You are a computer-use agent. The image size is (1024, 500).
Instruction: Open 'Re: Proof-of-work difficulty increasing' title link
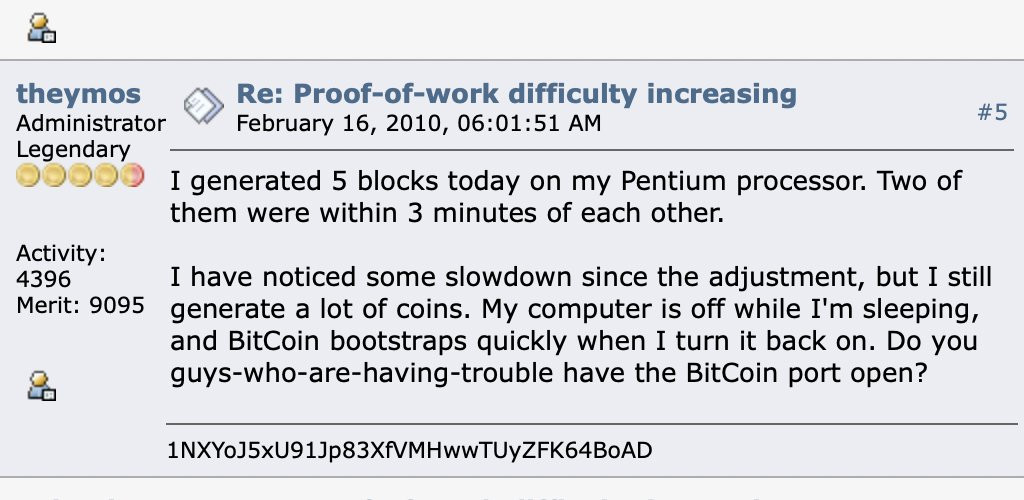click(516, 94)
